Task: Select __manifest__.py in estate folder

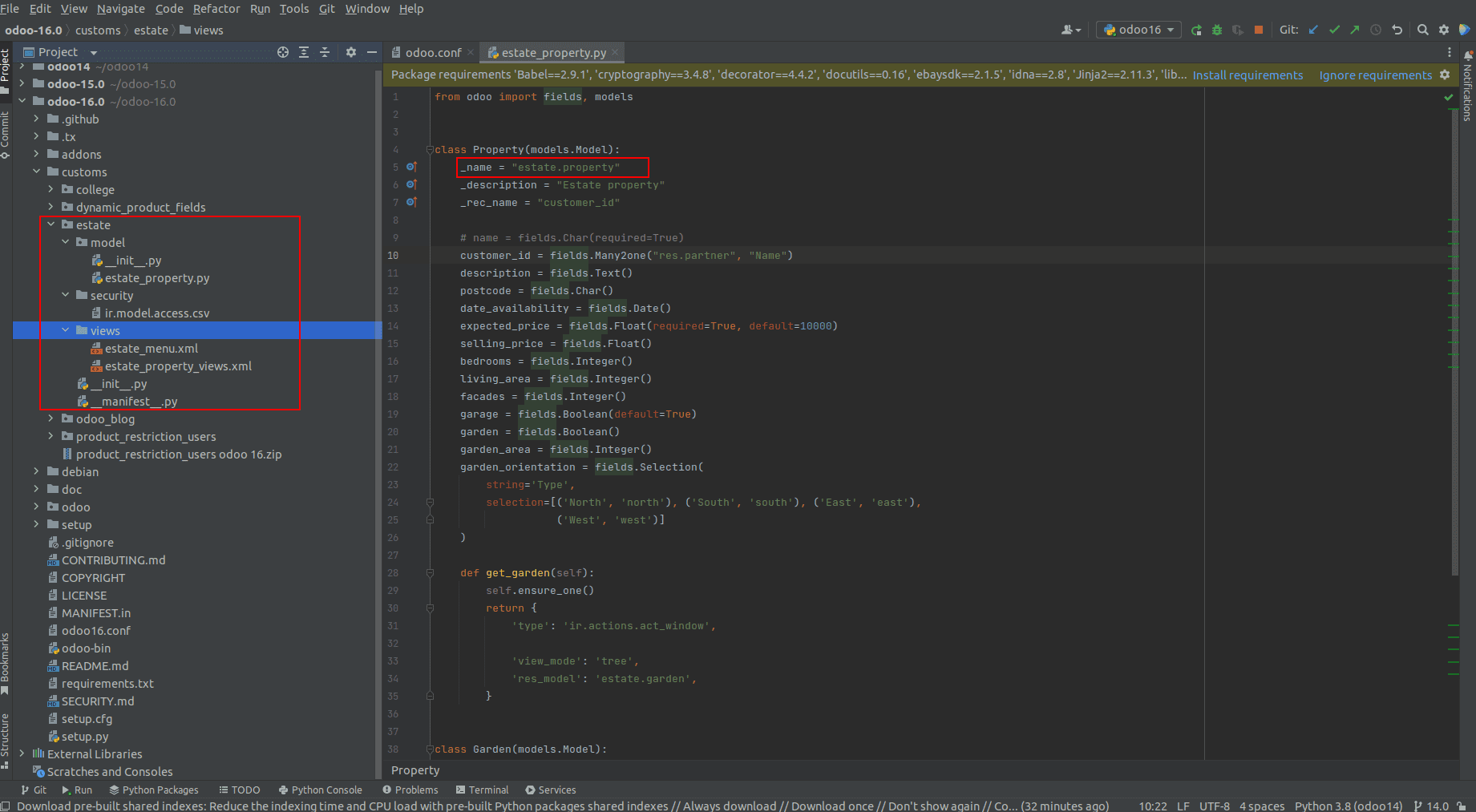Action: coord(134,402)
